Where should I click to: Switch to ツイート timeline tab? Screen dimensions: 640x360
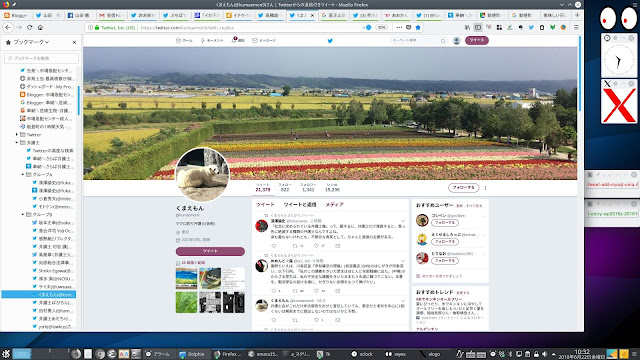click(x=265, y=205)
